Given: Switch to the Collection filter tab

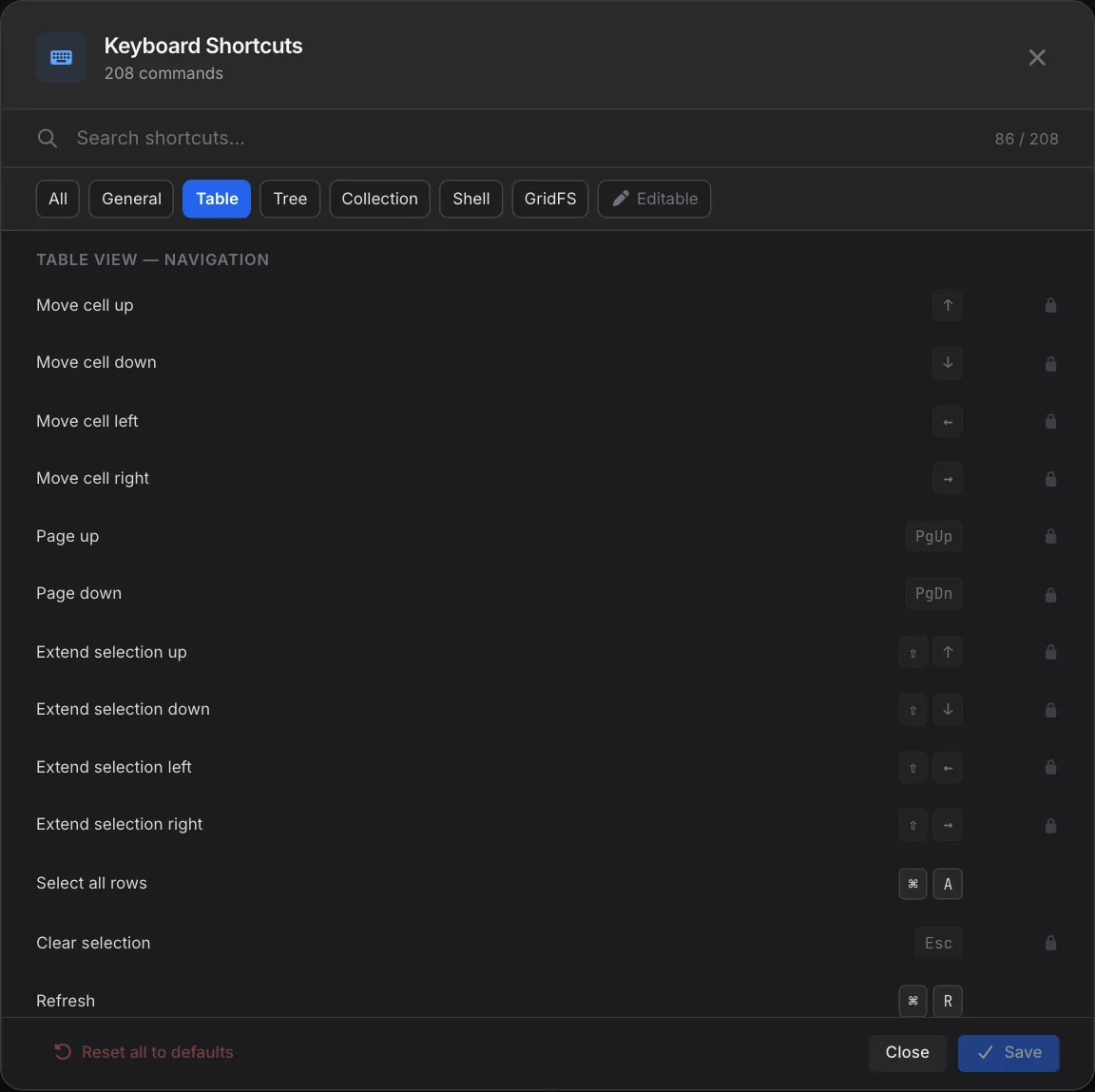Looking at the screenshot, I should click(x=380, y=199).
